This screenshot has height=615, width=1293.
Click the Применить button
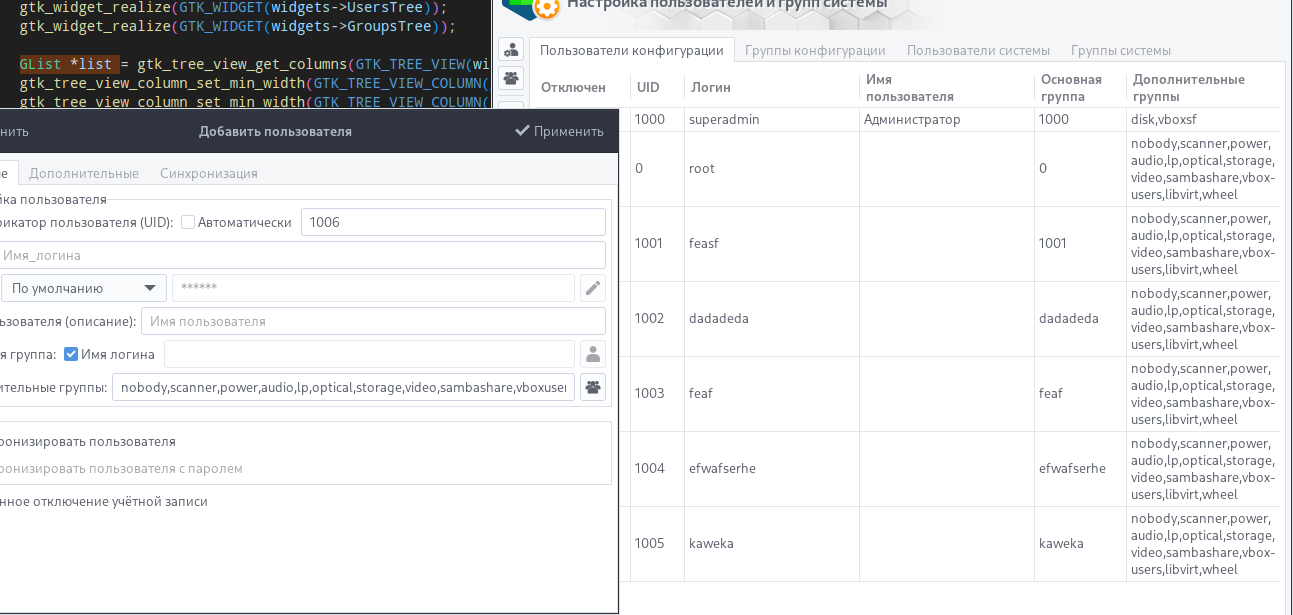coord(559,131)
